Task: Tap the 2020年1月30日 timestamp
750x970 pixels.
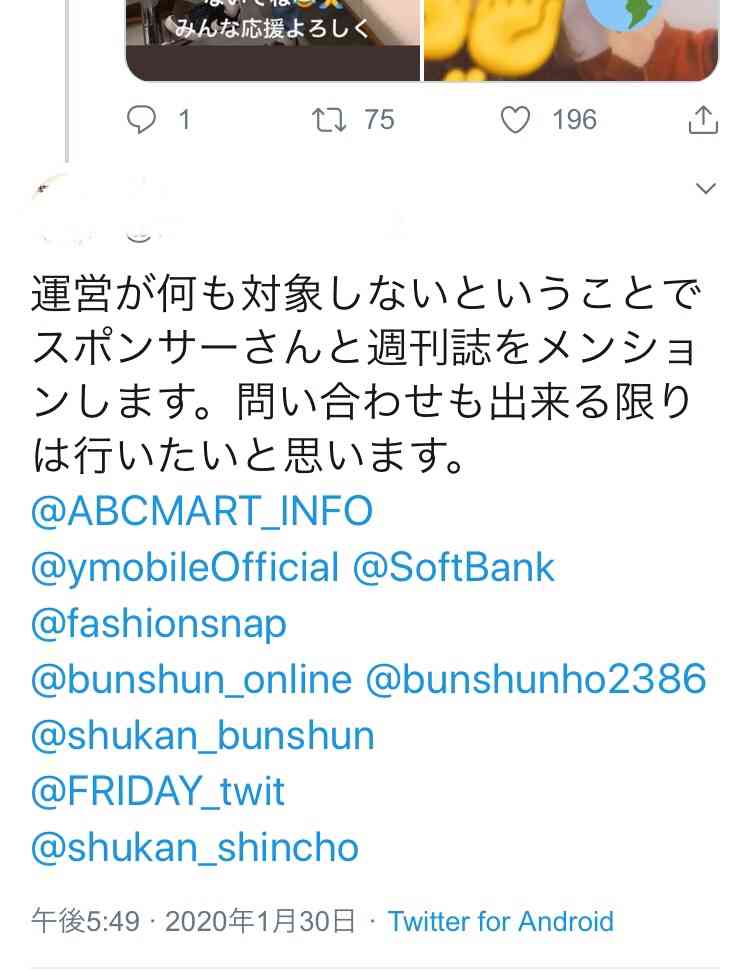Action: tap(260, 921)
